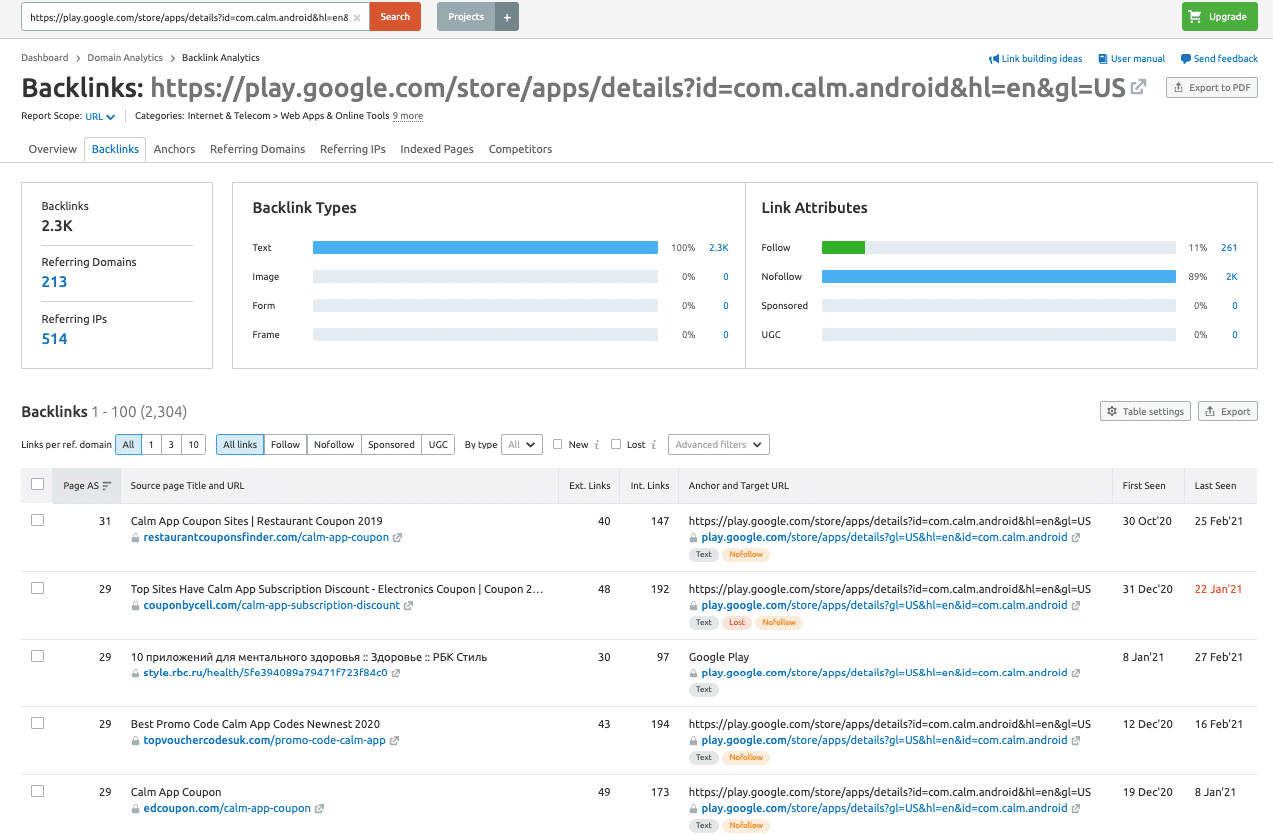Open external link icon for style.rbc.ru
Image resolution: width=1273 pixels, height=834 pixels.
pyautogui.click(x=396, y=673)
